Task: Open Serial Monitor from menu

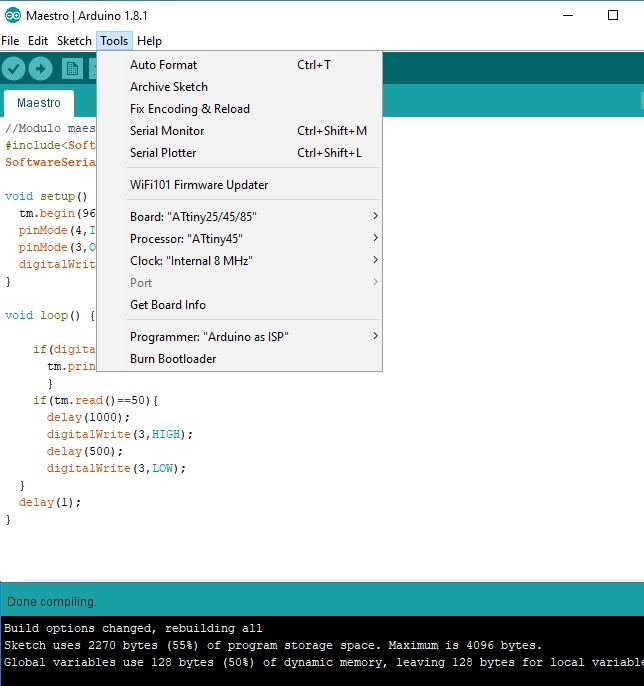Action: coord(239,131)
